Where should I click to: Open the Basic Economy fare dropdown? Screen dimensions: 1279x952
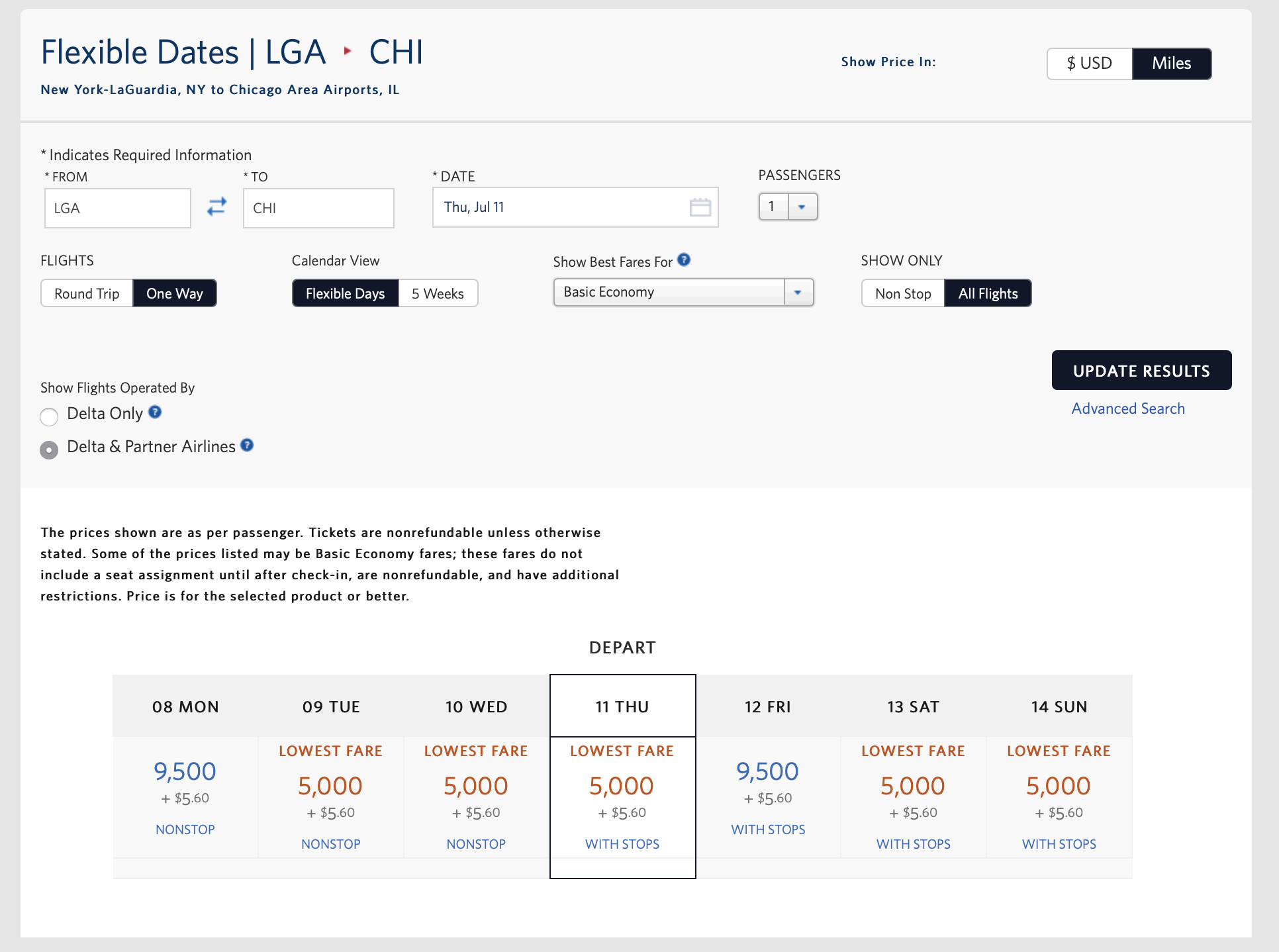[x=683, y=292]
